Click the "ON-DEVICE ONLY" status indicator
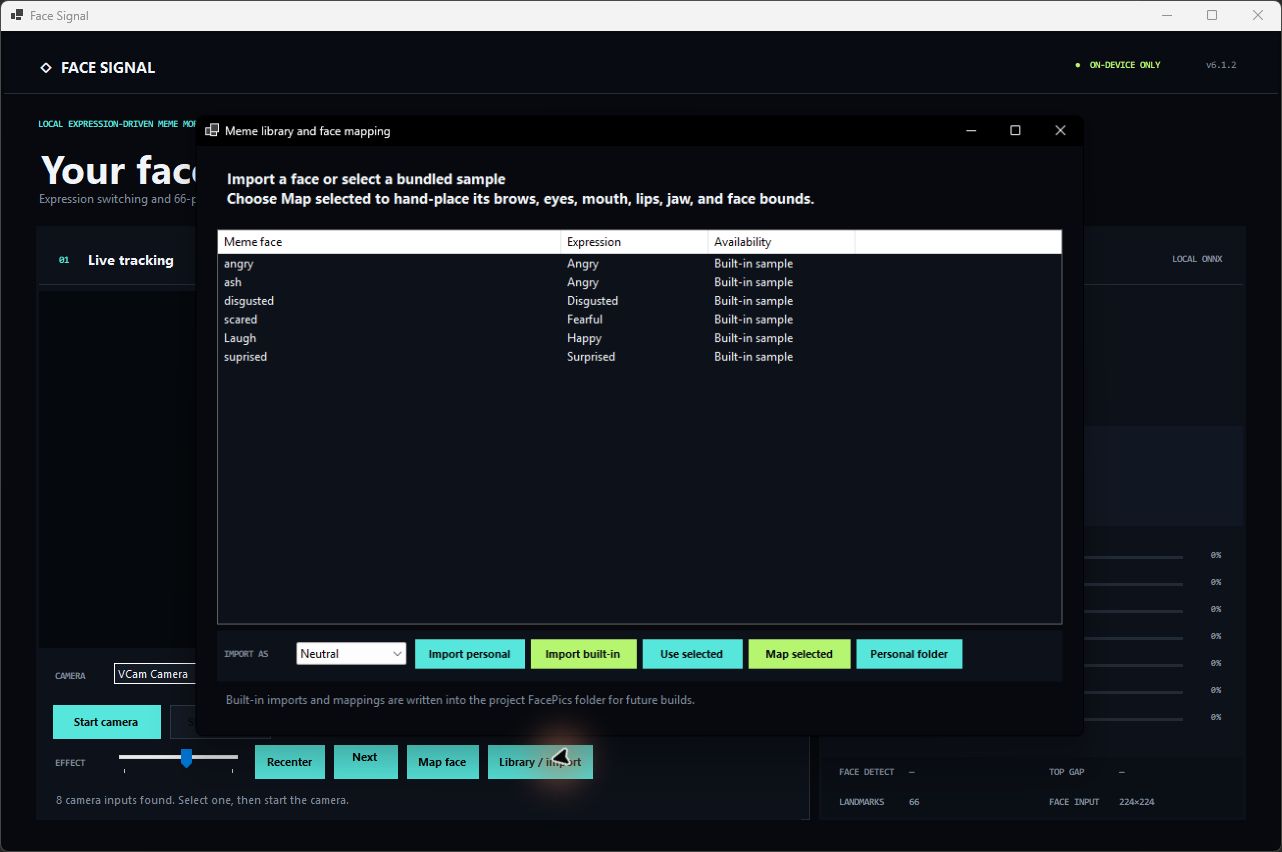The height and width of the screenshot is (852, 1282). (x=1118, y=65)
